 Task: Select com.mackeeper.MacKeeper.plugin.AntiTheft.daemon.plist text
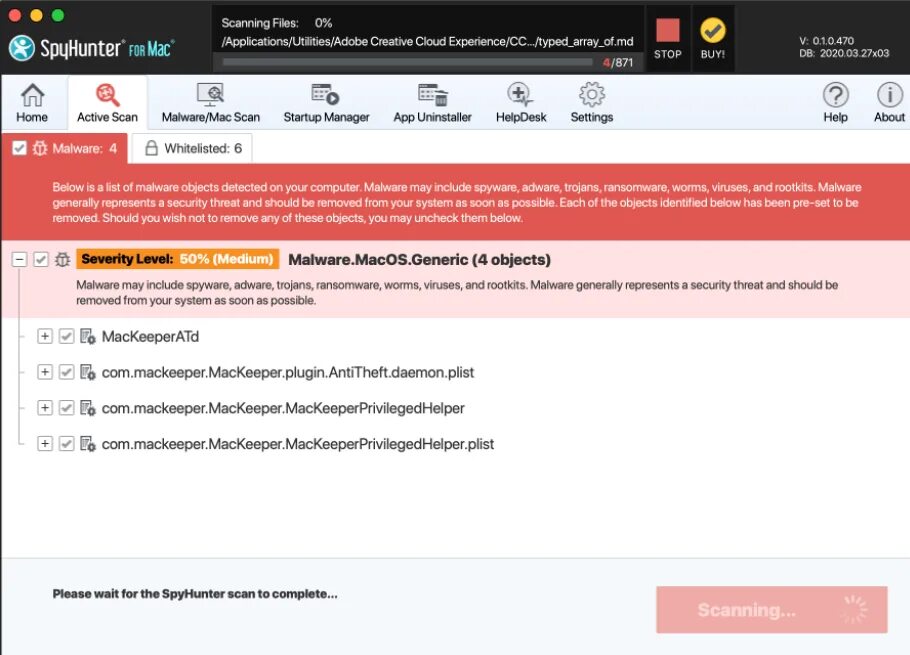coord(288,372)
